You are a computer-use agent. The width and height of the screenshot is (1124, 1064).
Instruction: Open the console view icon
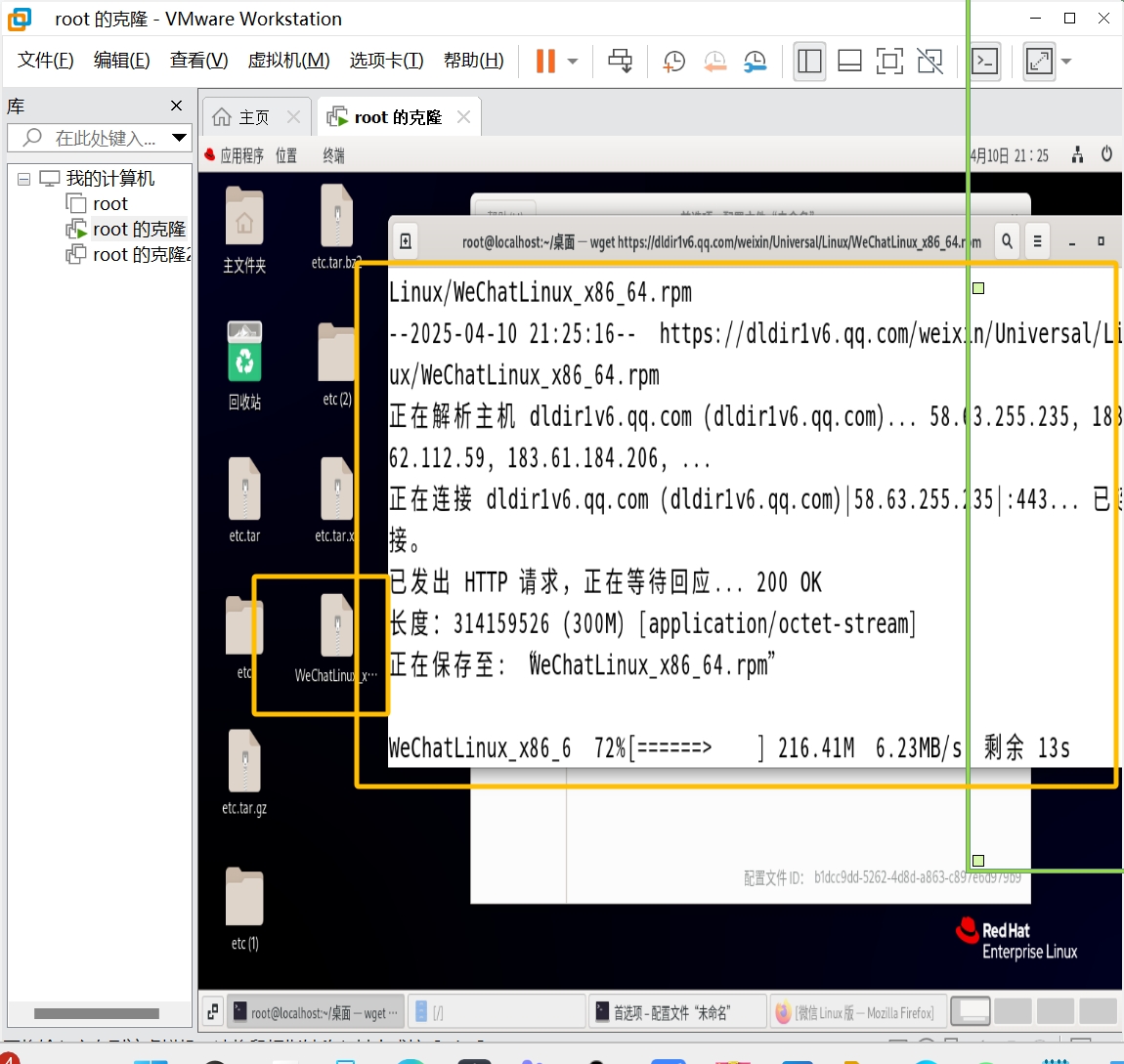(985, 62)
